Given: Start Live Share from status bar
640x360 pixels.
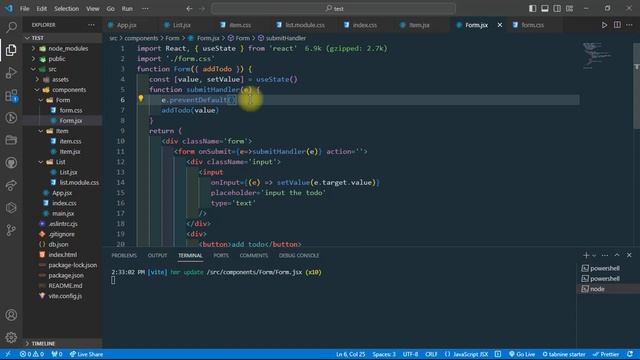Looking at the screenshot, I should coord(86,354).
